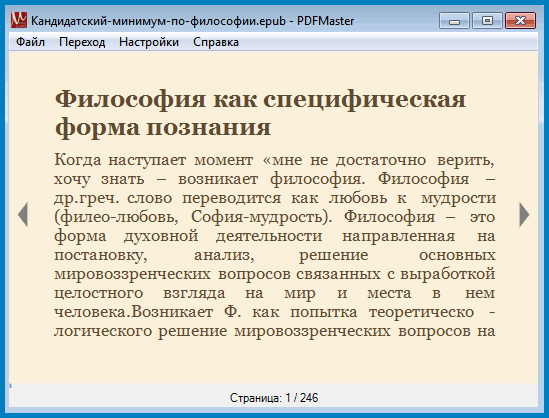Go to the previous page with left arrow
Image resolution: width=549 pixels, height=418 pixels.
click(23, 215)
